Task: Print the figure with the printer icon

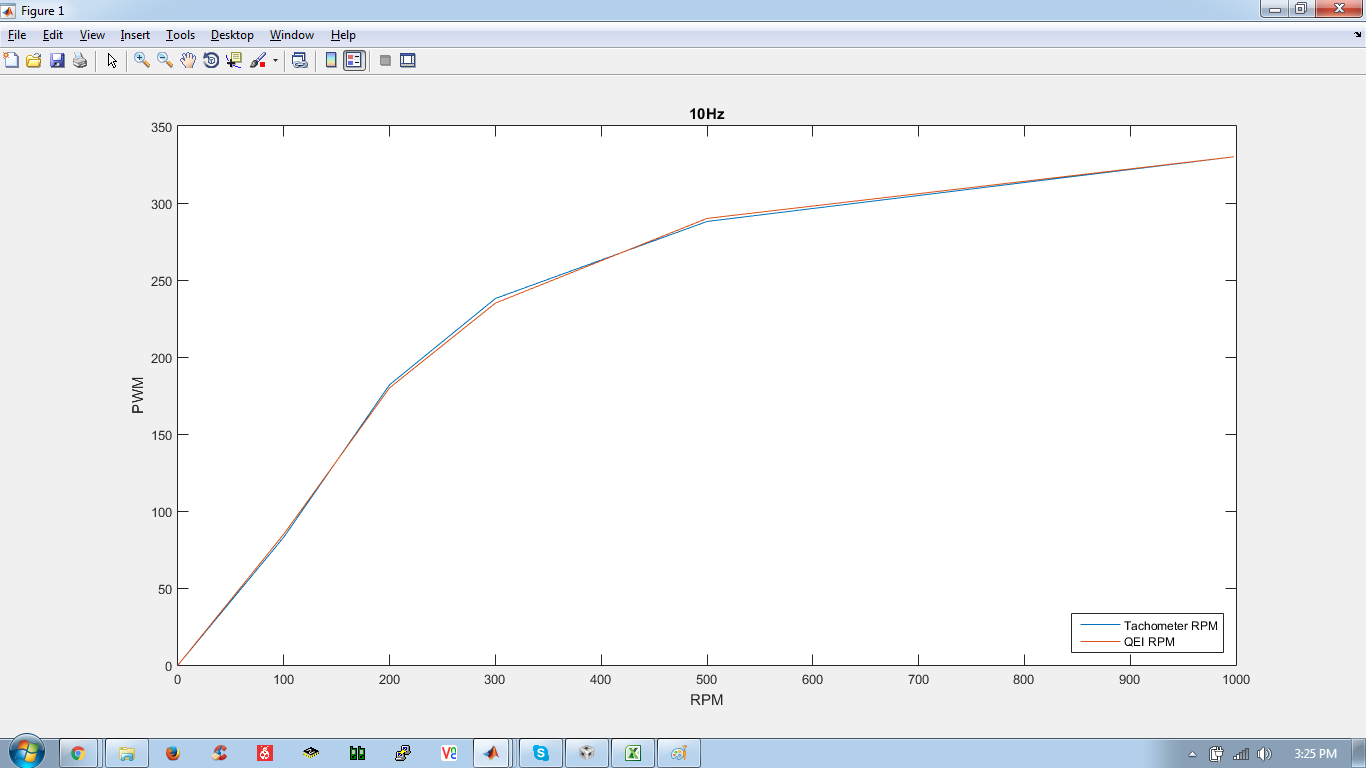Action: point(80,60)
